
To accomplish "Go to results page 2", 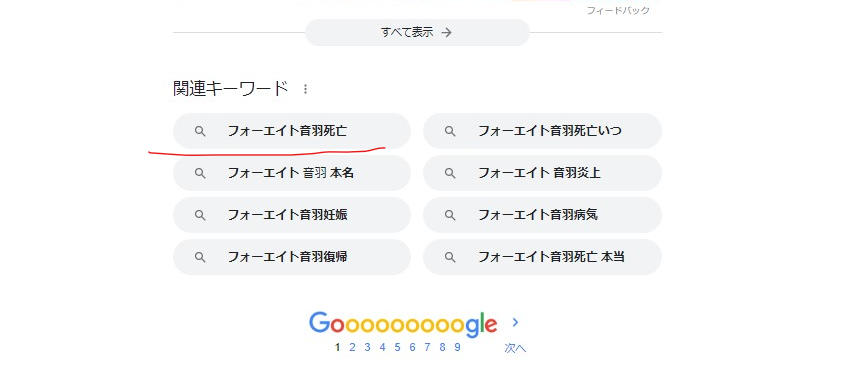I will [x=352, y=347].
